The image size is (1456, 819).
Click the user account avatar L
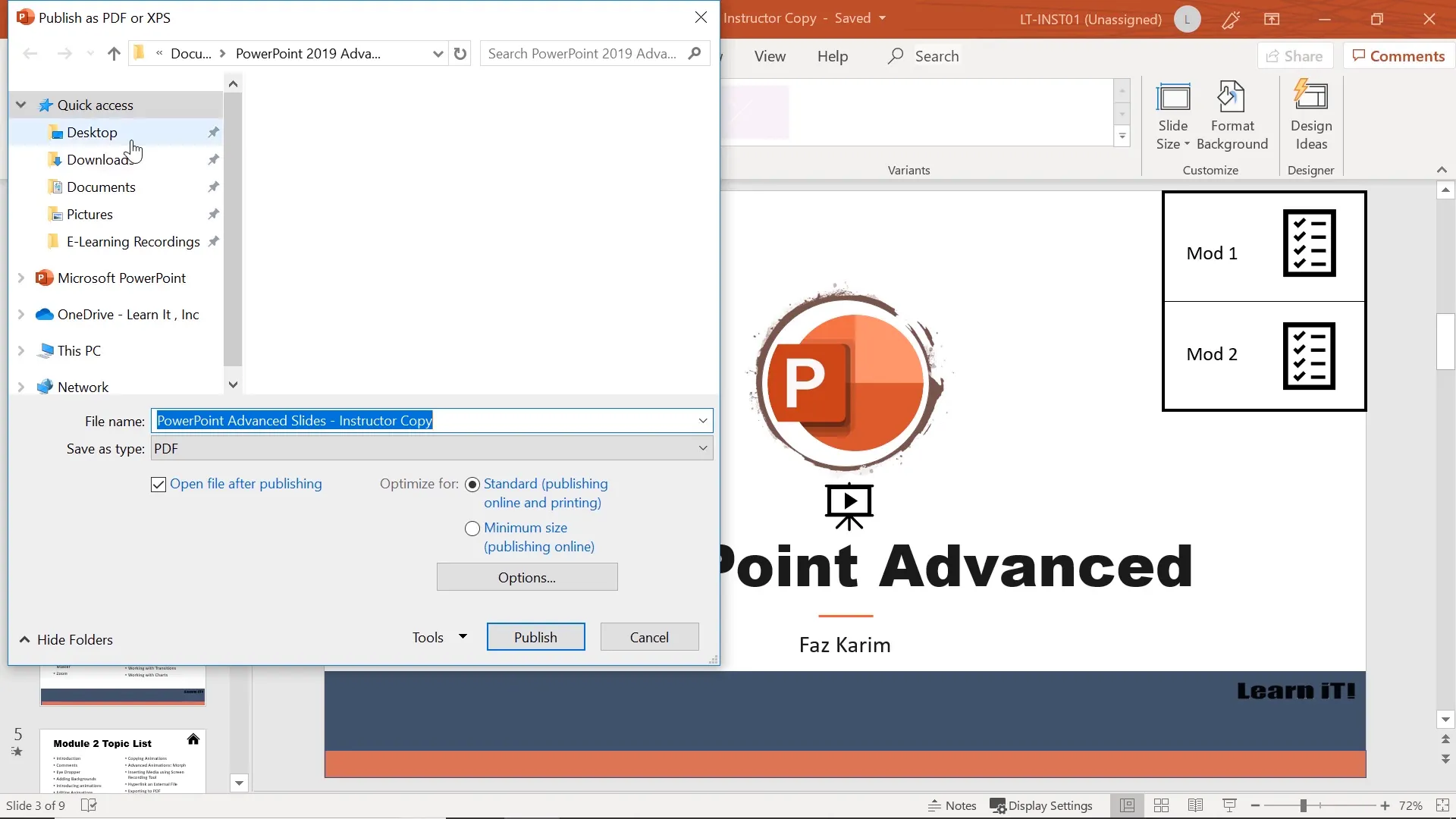coord(1188,19)
